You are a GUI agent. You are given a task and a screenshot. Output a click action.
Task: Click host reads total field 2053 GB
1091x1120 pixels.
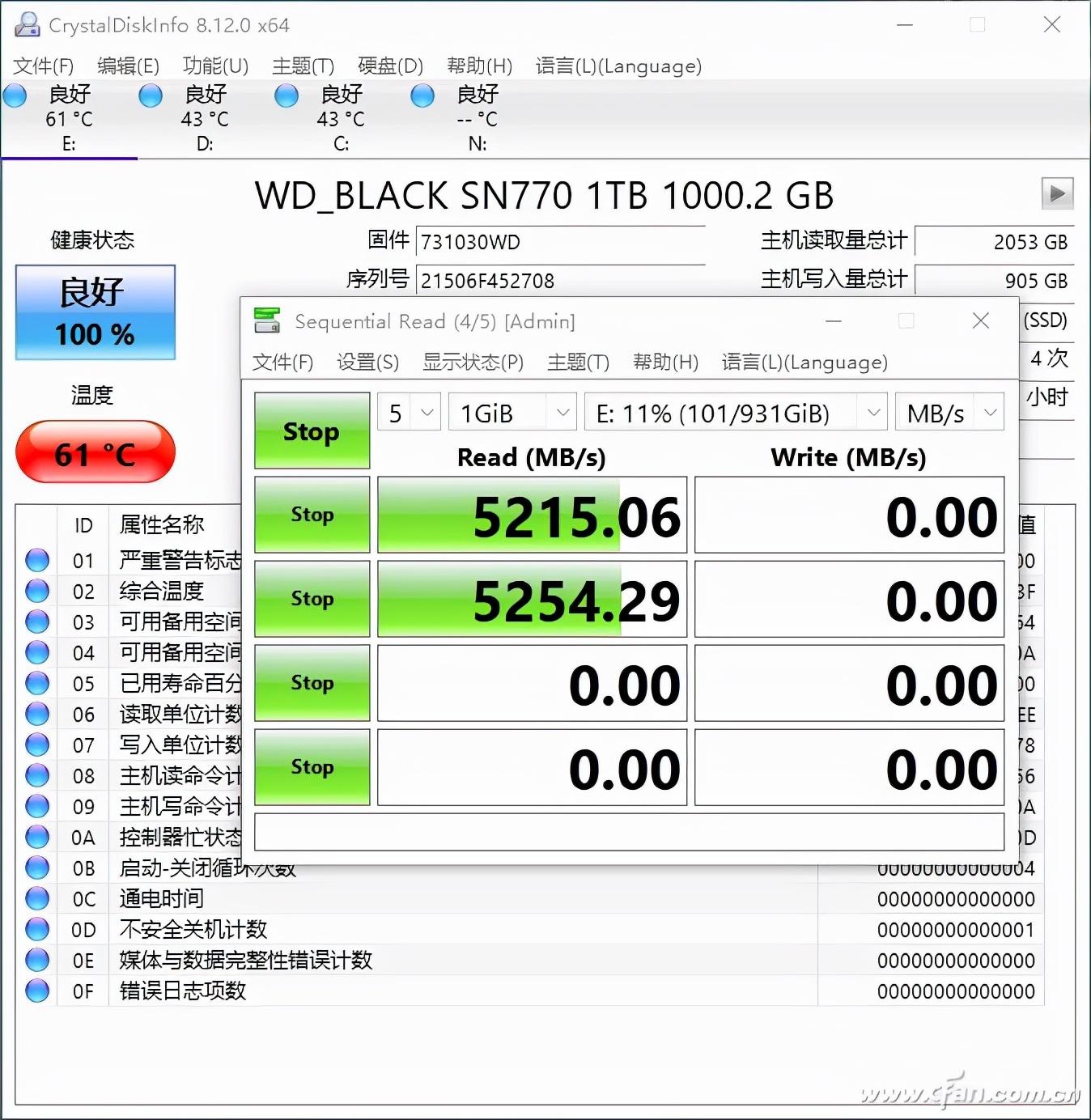click(x=994, y=241)
